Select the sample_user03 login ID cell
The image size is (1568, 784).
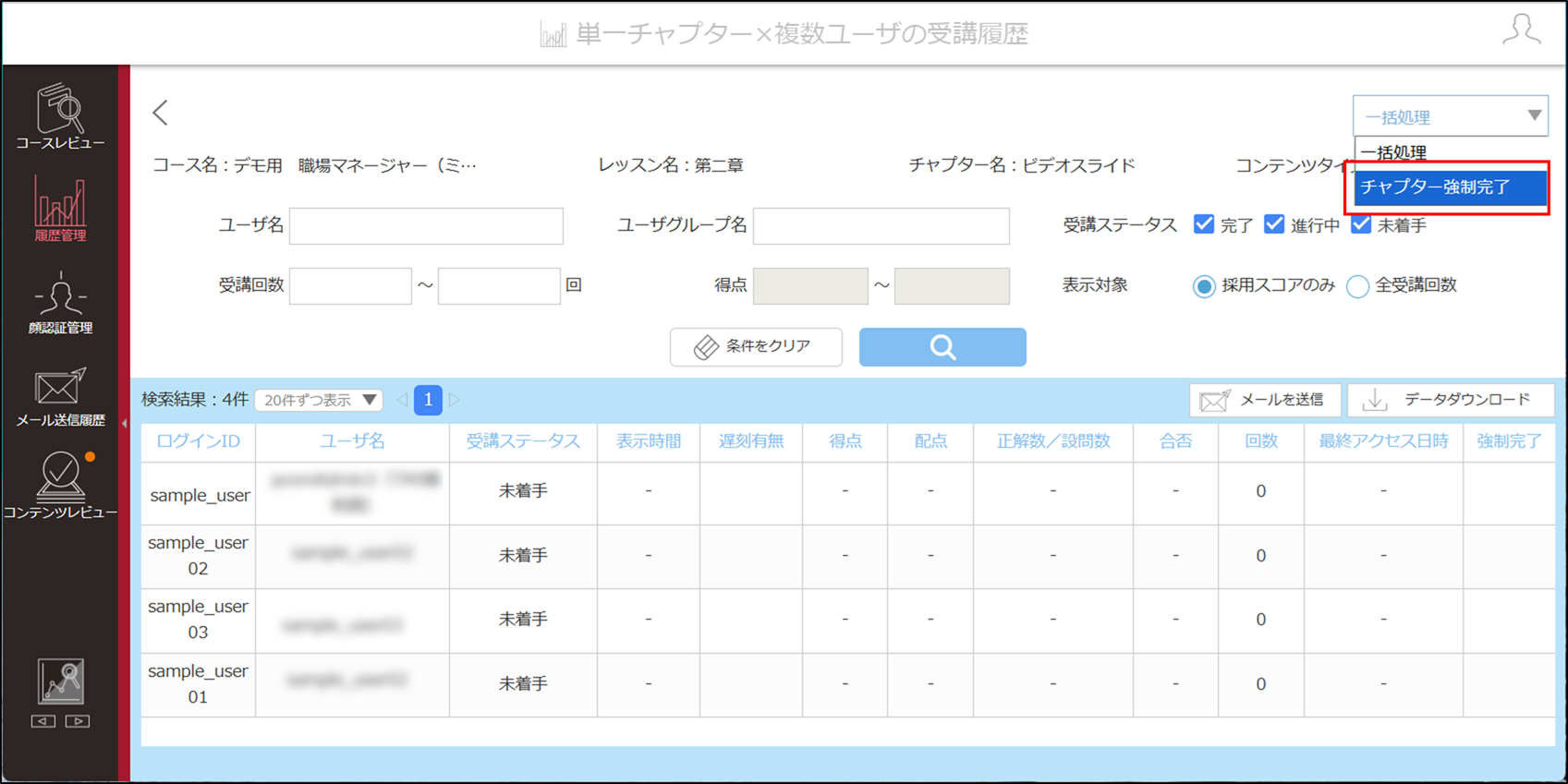tap(198, 620)
